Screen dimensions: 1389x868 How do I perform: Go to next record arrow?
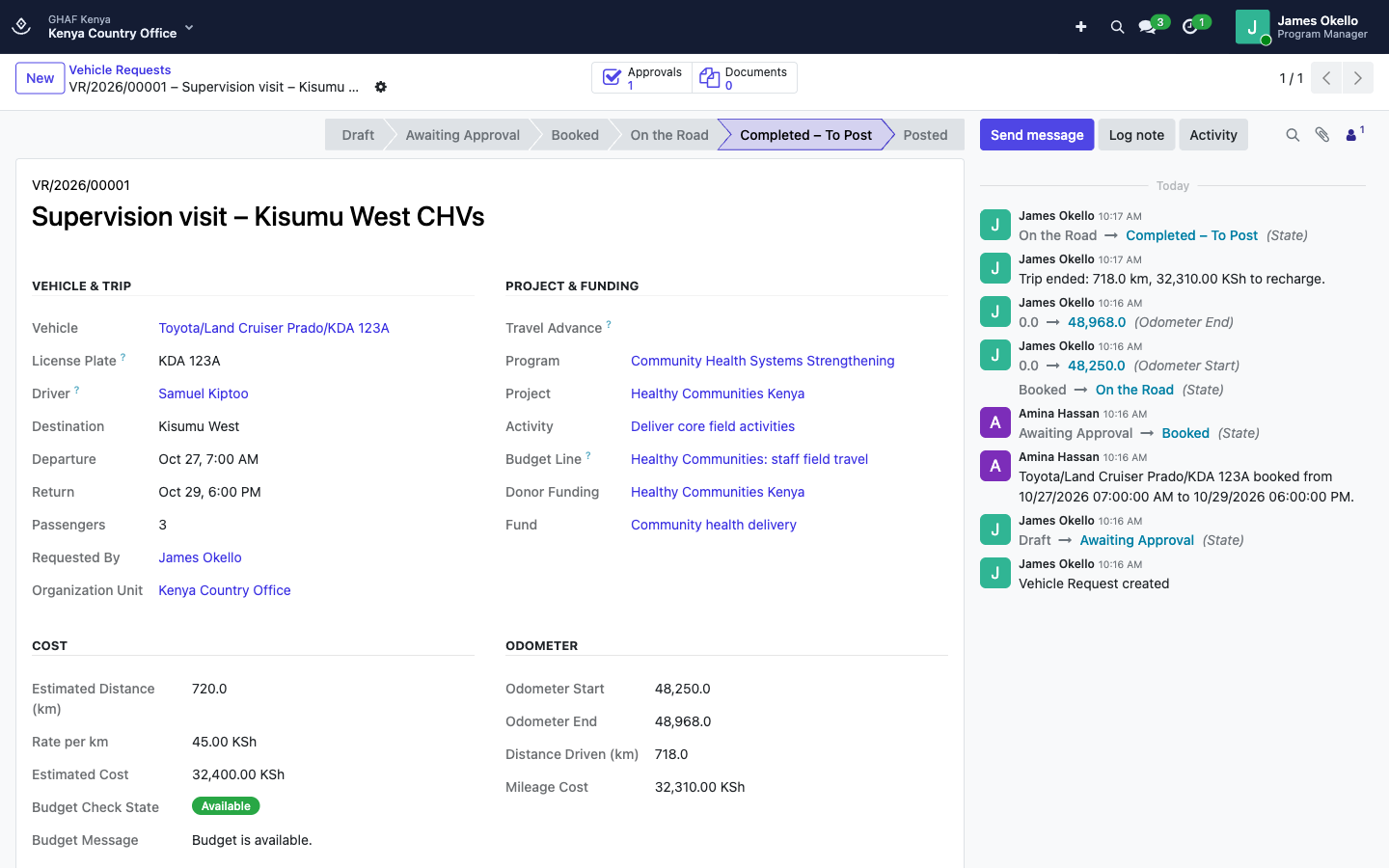(1357, 78)
